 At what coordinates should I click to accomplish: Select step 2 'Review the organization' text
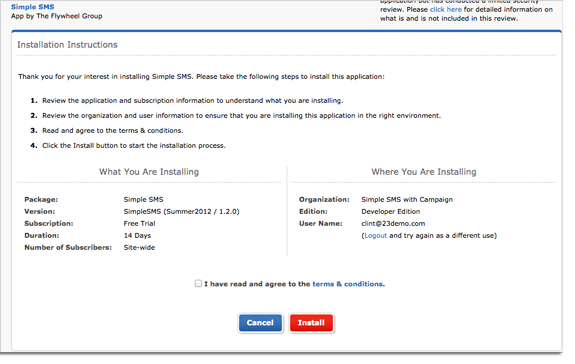[241, 115]
